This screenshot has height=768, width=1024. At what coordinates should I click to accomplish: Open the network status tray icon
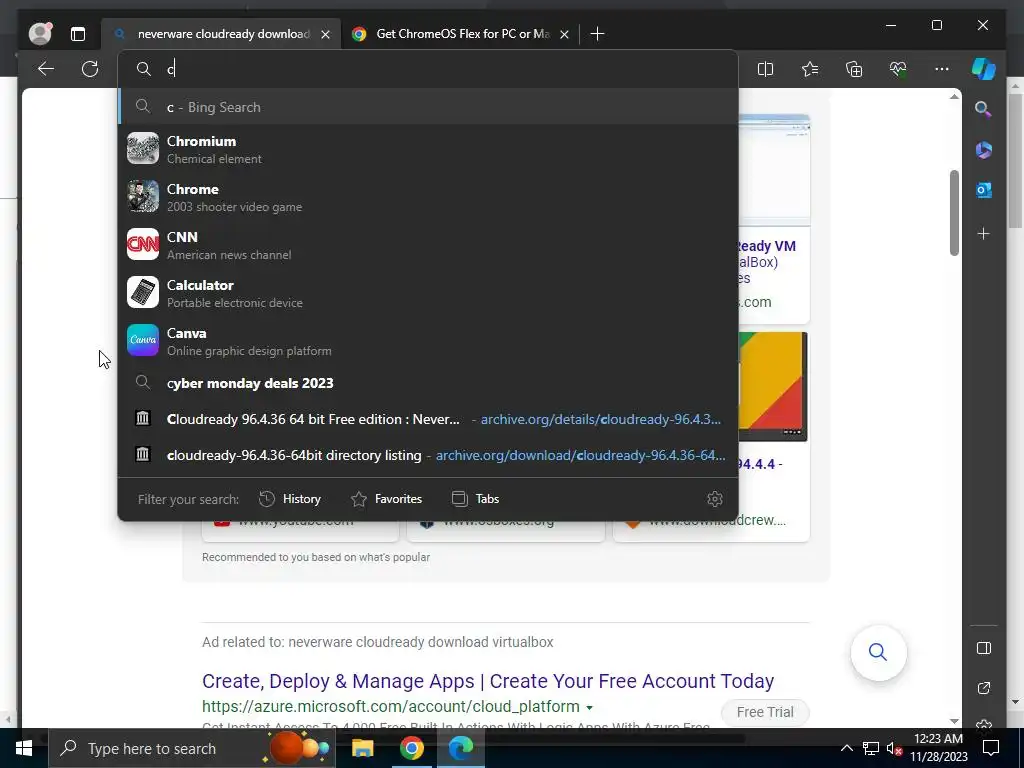[x=871, y=748]
